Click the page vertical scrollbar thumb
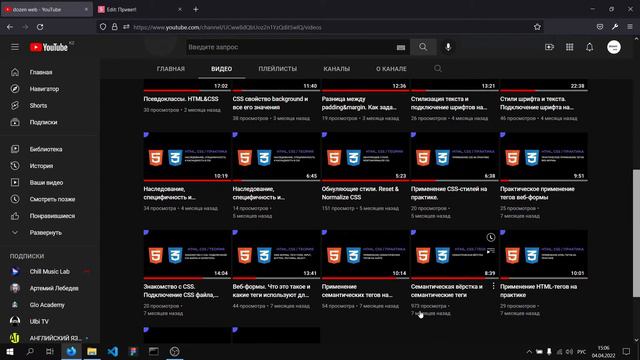The image size is (640, 360). pos(636,233)
